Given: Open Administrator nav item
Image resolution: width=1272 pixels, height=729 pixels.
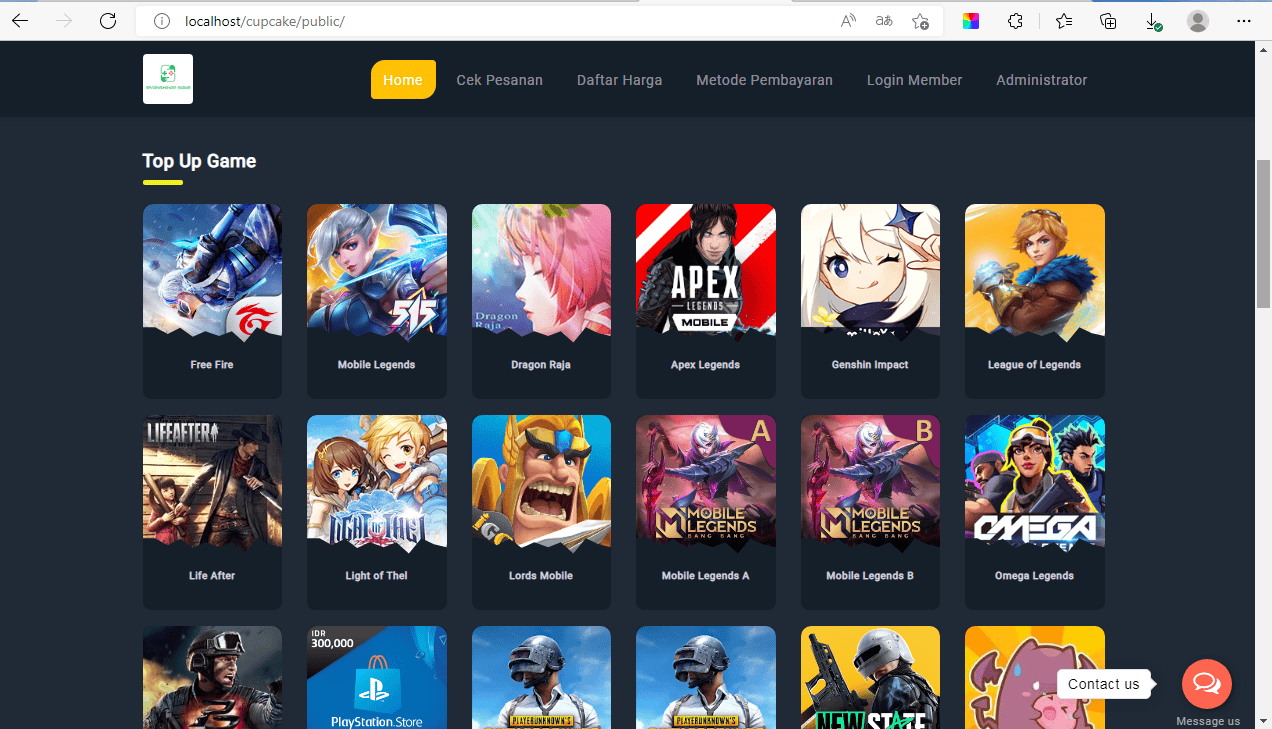Looking at the screenshot, I should 1042,80.
